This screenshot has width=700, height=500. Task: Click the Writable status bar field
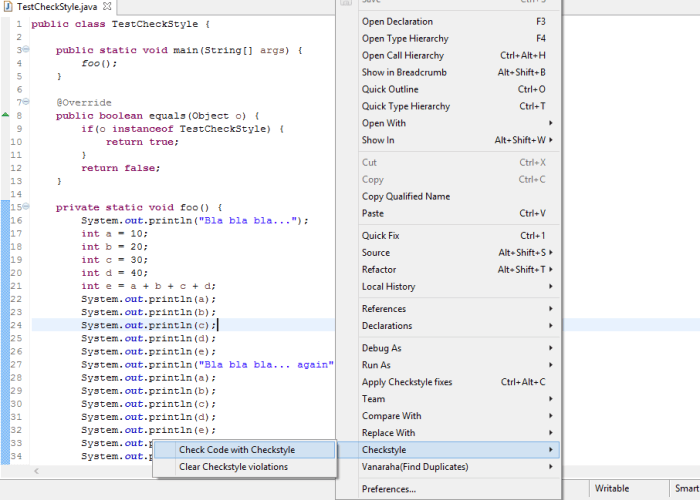(612, 488)
